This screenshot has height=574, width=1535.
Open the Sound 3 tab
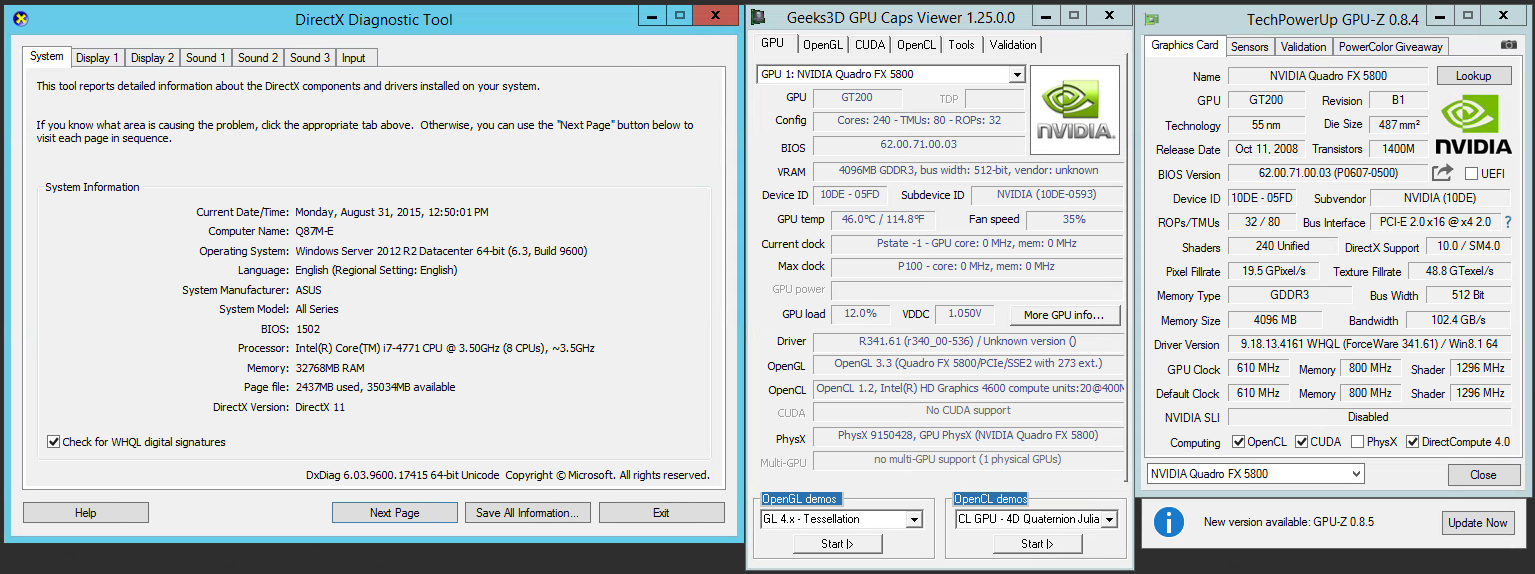point(310,58)
